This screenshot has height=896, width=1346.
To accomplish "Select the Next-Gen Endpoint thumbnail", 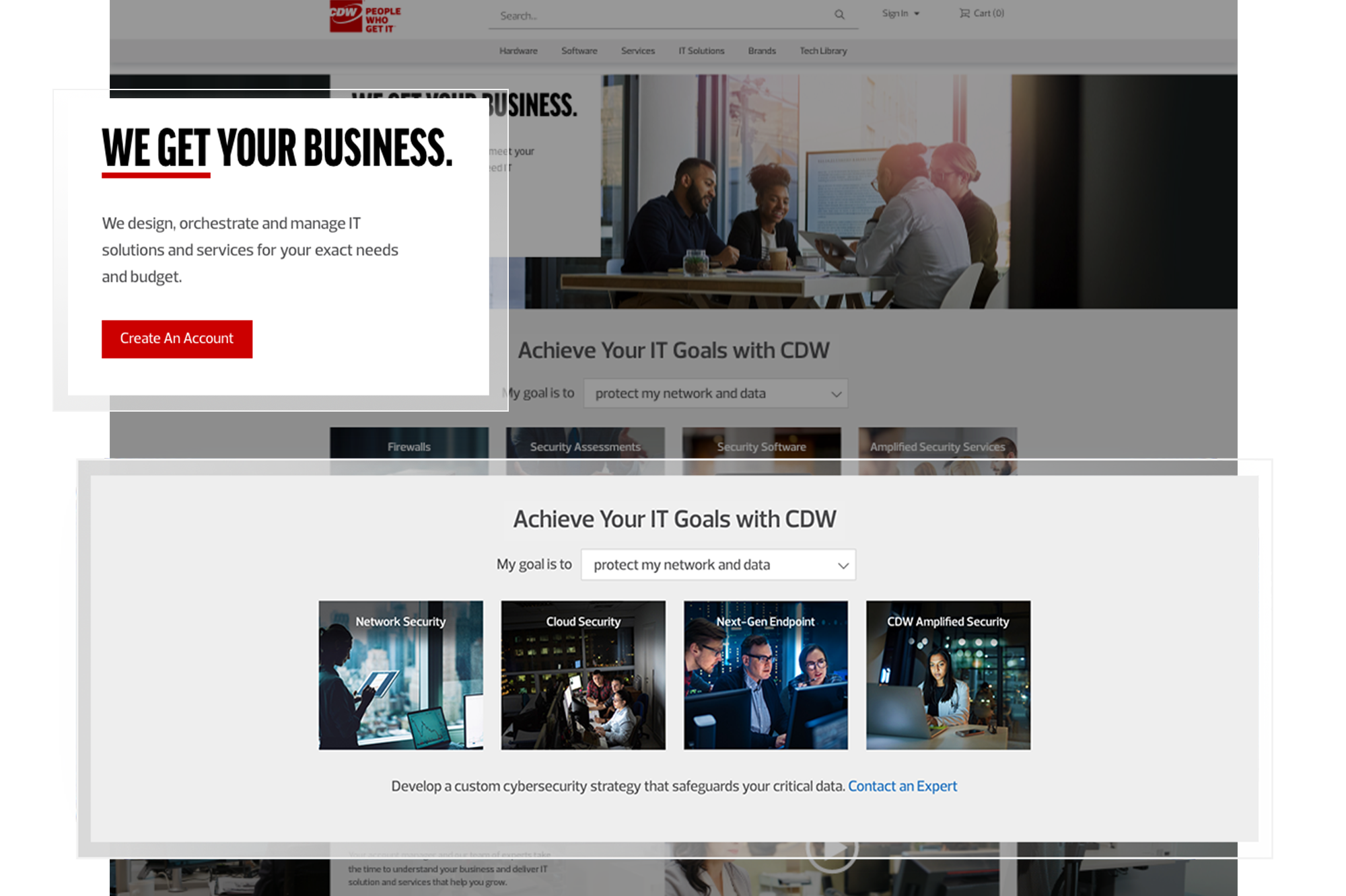I will 765,674.
